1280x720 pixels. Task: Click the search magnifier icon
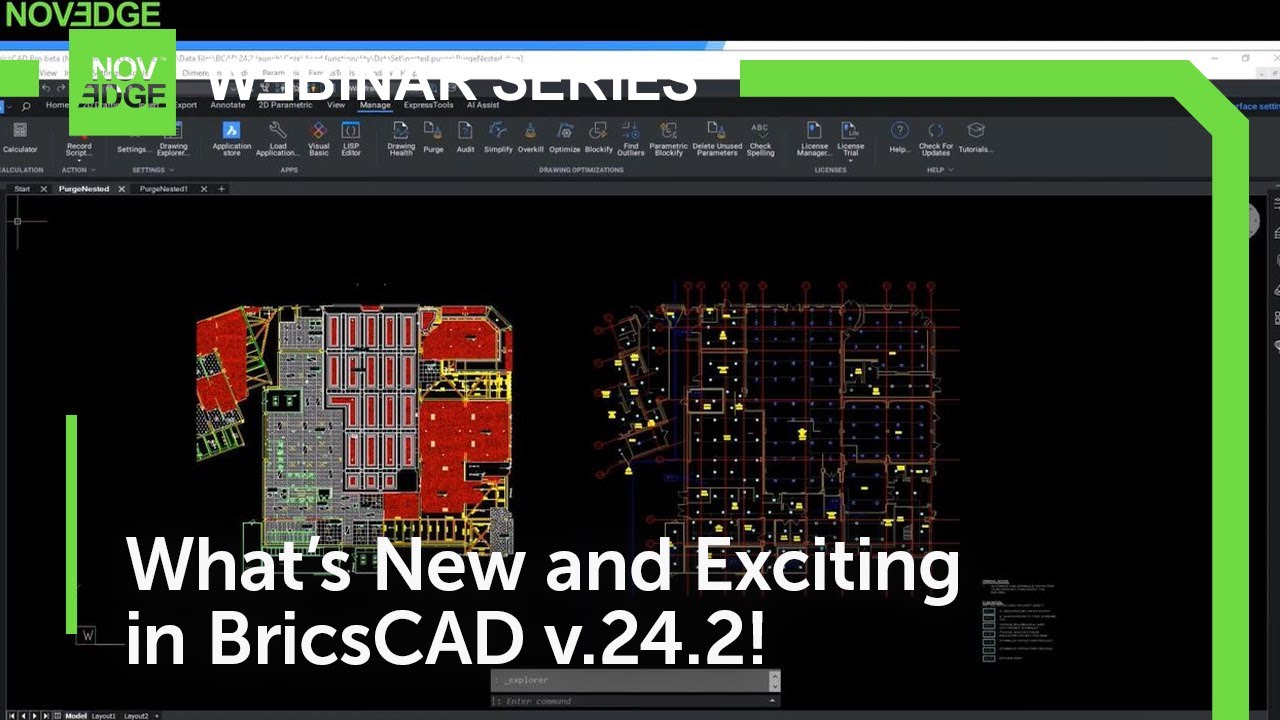click(26, 105)
